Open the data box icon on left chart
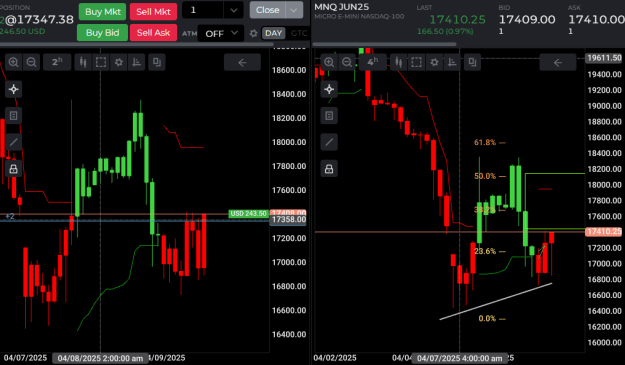The width and height of the screenshot is (625, 365). pyautogui.click(x=14, y=116)
